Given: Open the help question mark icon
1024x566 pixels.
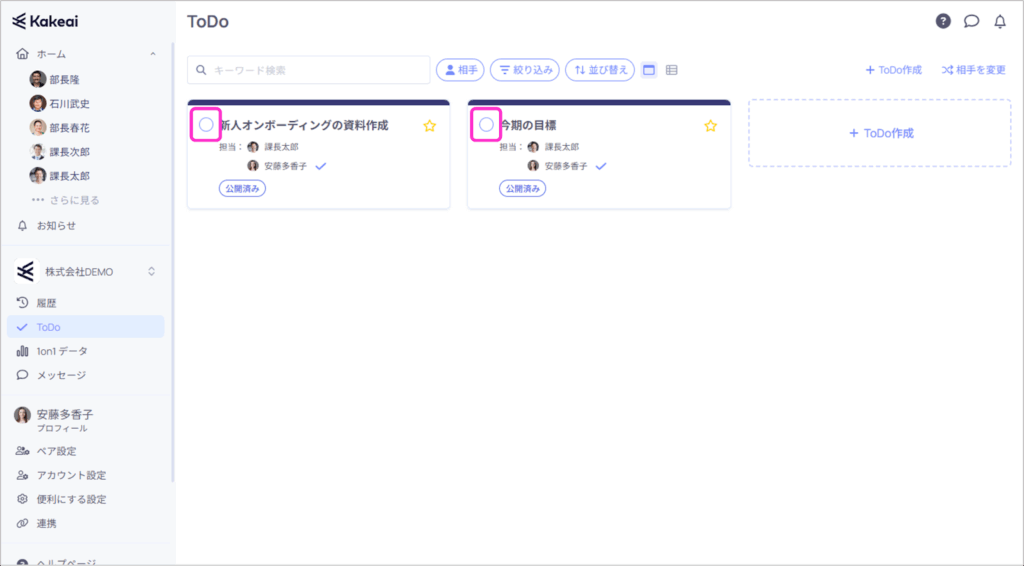Looking at the screenshot, I should 943,21.
